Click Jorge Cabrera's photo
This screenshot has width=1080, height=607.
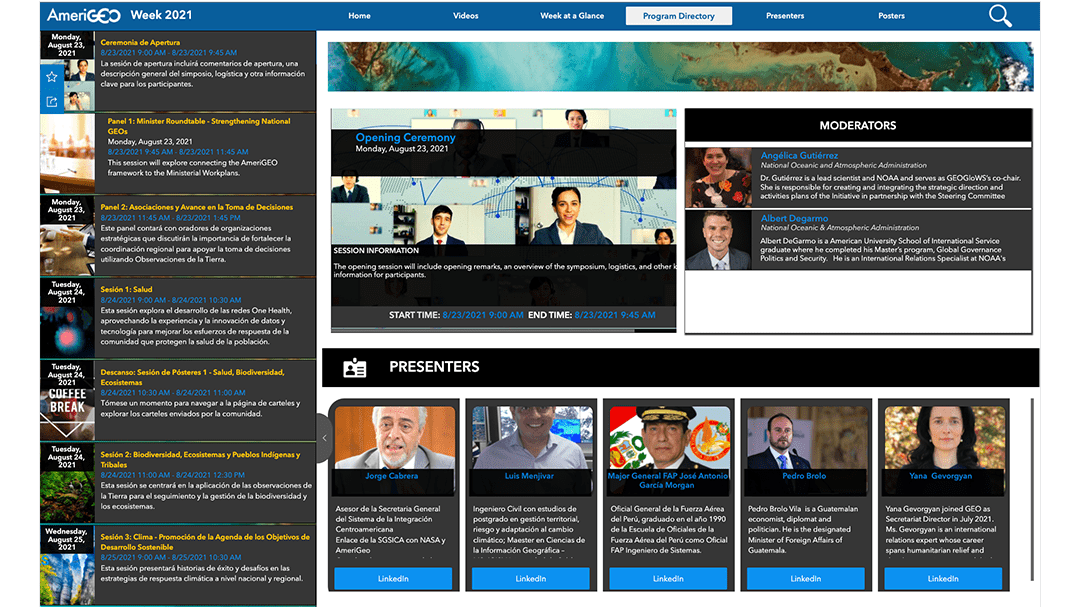[x=395, y=438]
